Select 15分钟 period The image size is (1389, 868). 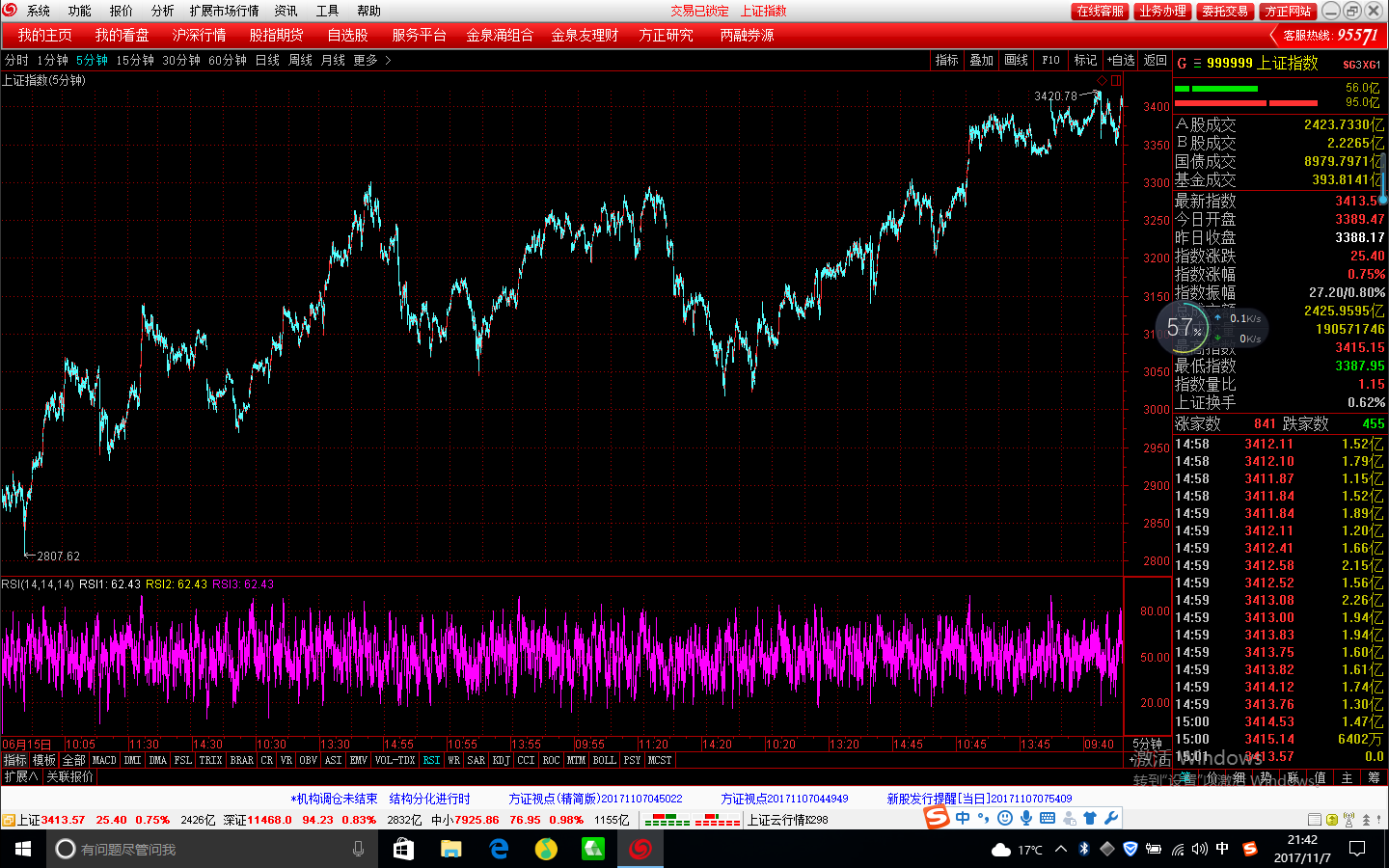135,60
